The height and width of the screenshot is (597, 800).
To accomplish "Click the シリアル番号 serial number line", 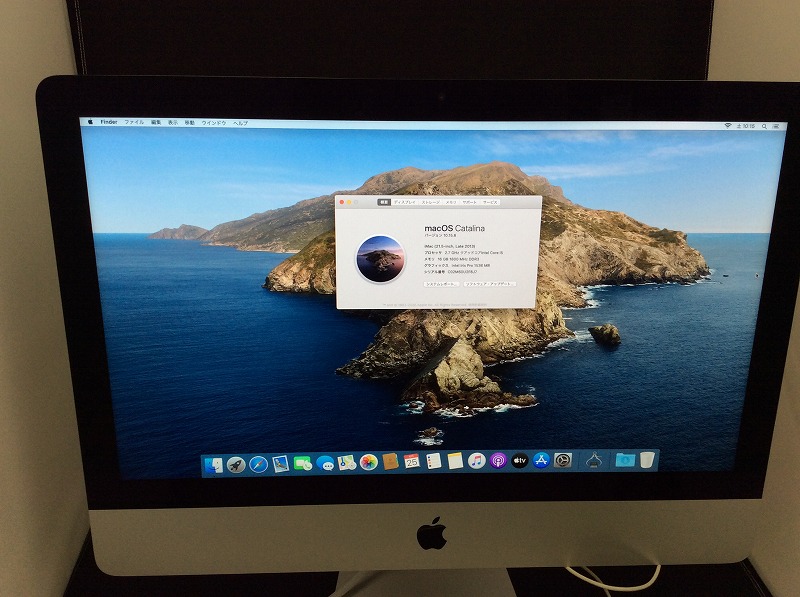I will click(x=450, y=272).
